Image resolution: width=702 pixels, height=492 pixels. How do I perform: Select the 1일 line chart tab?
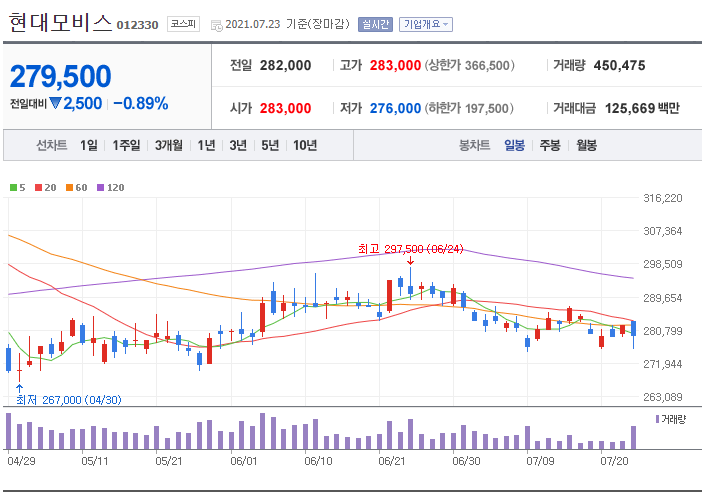click(89, 145)
